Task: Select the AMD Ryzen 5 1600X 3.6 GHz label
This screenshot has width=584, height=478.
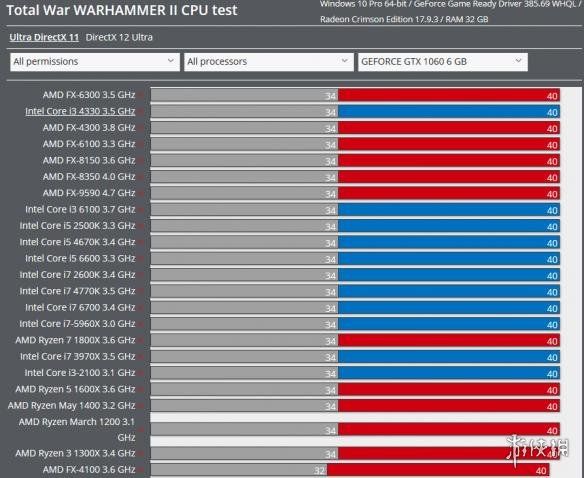Action: click(x=75, y=389)
